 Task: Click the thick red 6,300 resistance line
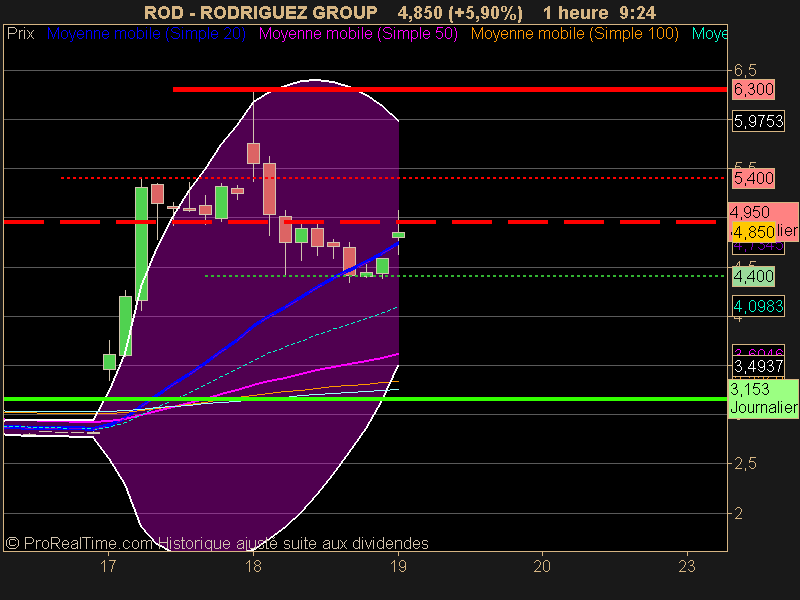pyautogui.click(x=450, y=89)
